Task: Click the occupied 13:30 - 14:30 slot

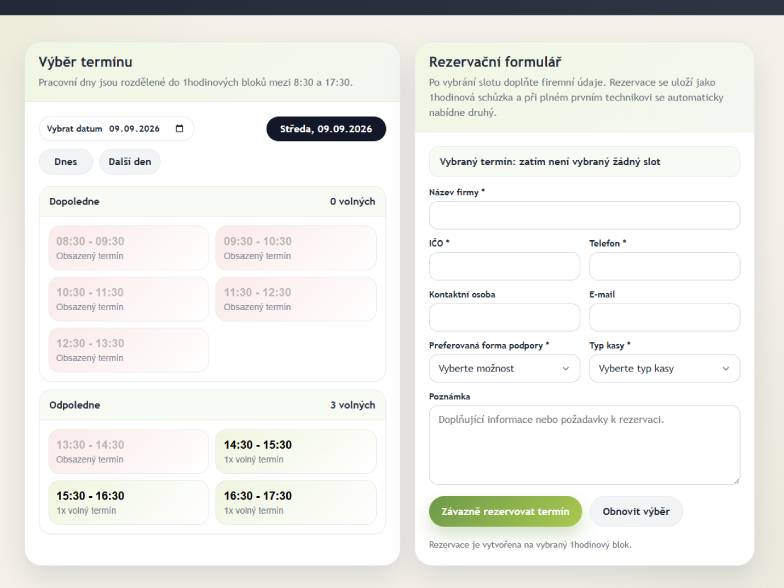Action: [x=128, y=452]
